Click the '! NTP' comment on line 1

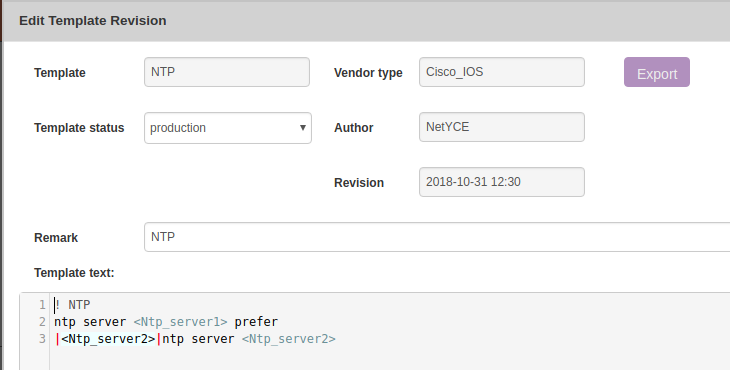click(x=73, y=305)
